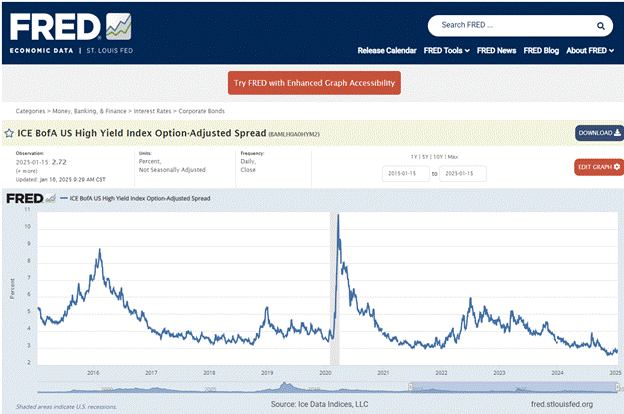Click the end date field 2025-01-15
624x414 pixels.
462,174
